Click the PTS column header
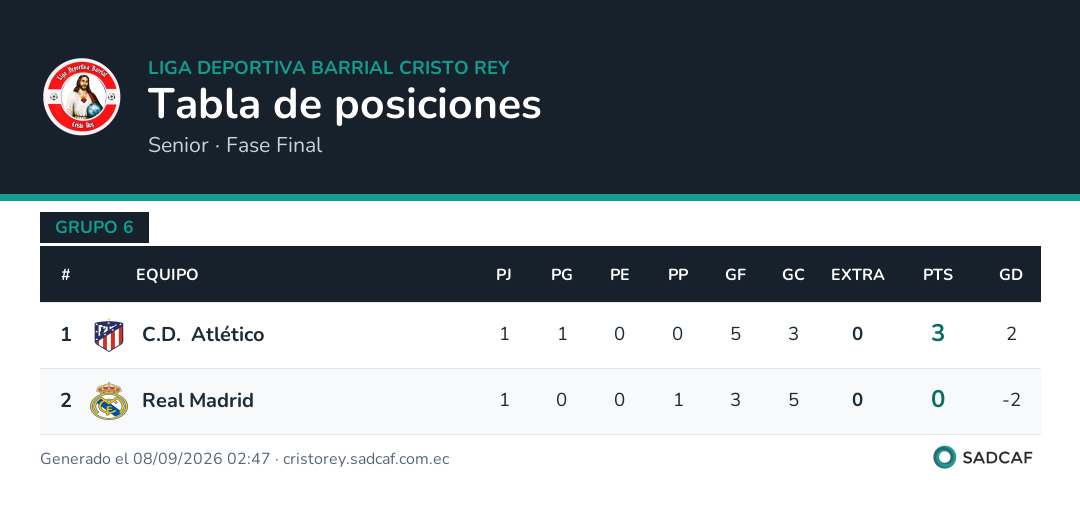The image size is (1080, 510). [x=938, y=274]
